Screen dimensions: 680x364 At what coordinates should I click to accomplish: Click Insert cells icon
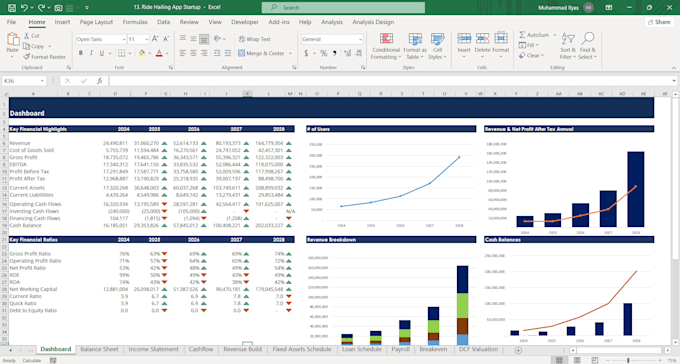[x=464, y=39]
